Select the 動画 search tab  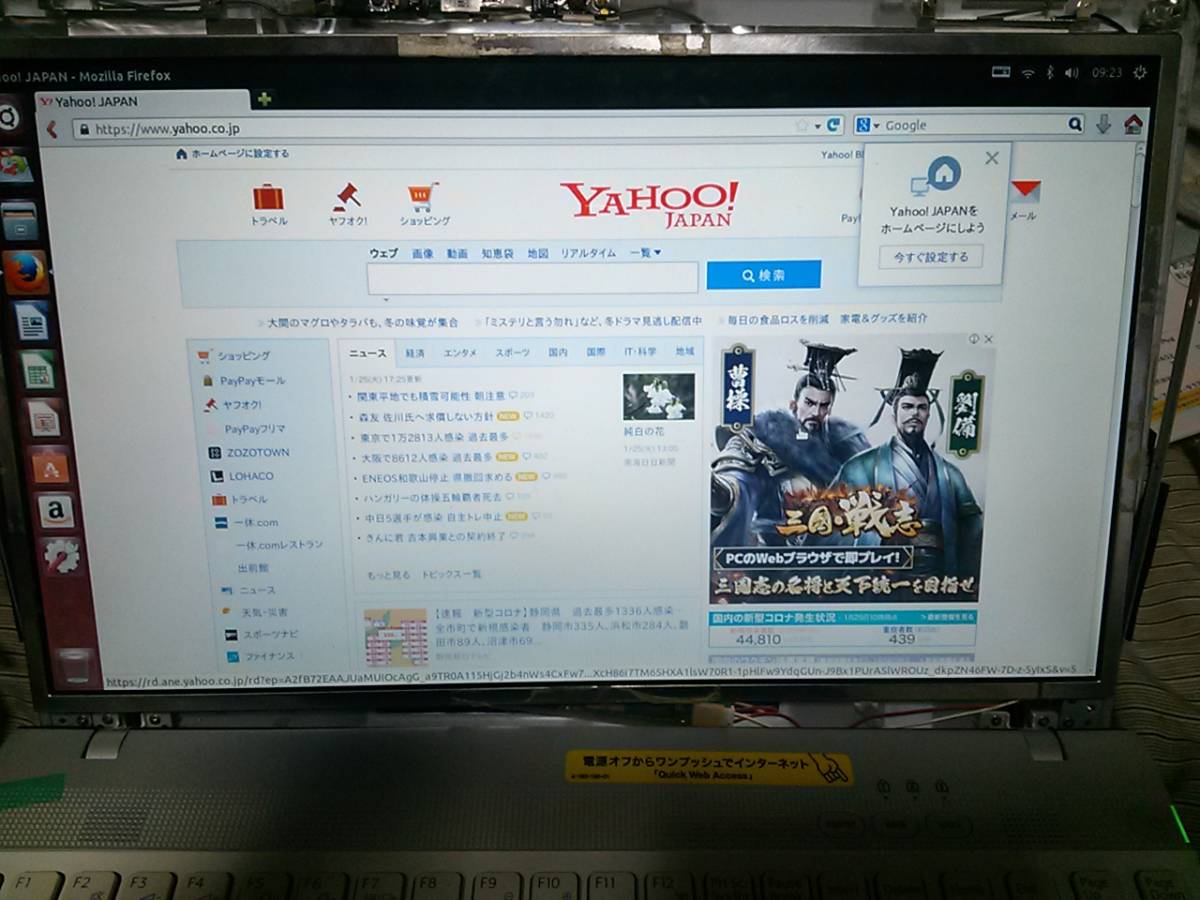pos(457,253)
